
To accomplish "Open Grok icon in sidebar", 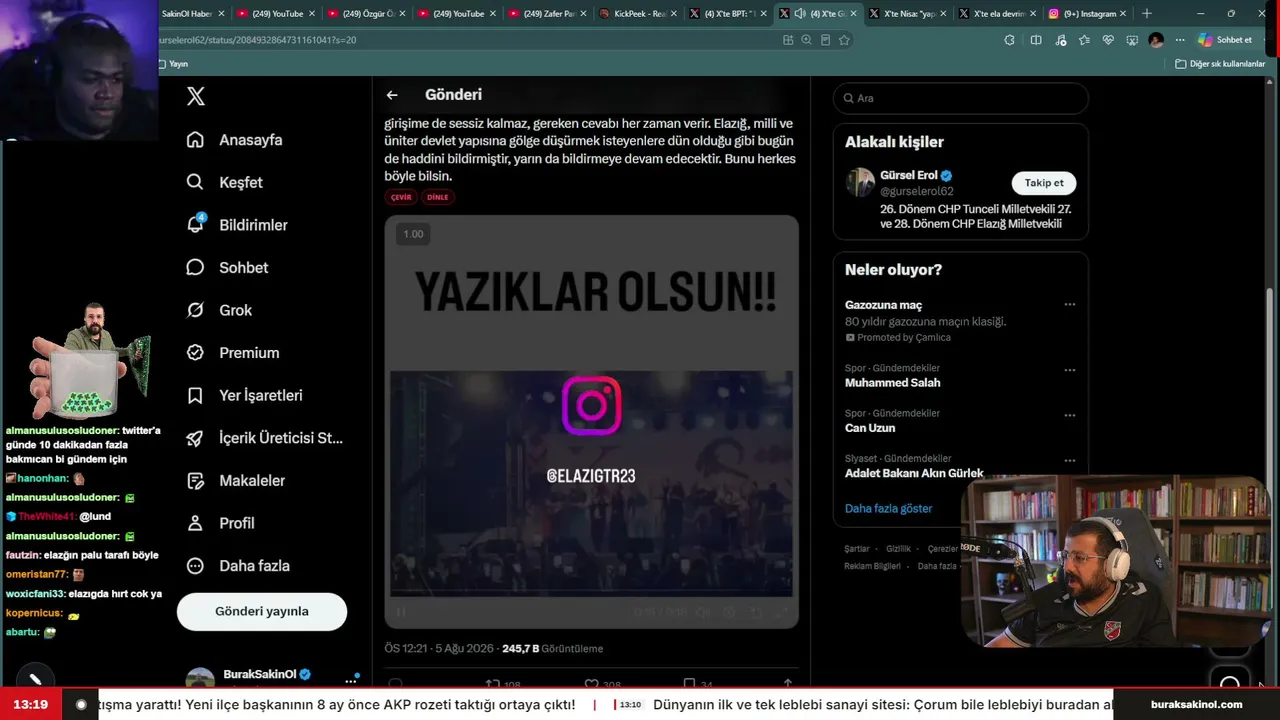I will [x=195, y=310].
